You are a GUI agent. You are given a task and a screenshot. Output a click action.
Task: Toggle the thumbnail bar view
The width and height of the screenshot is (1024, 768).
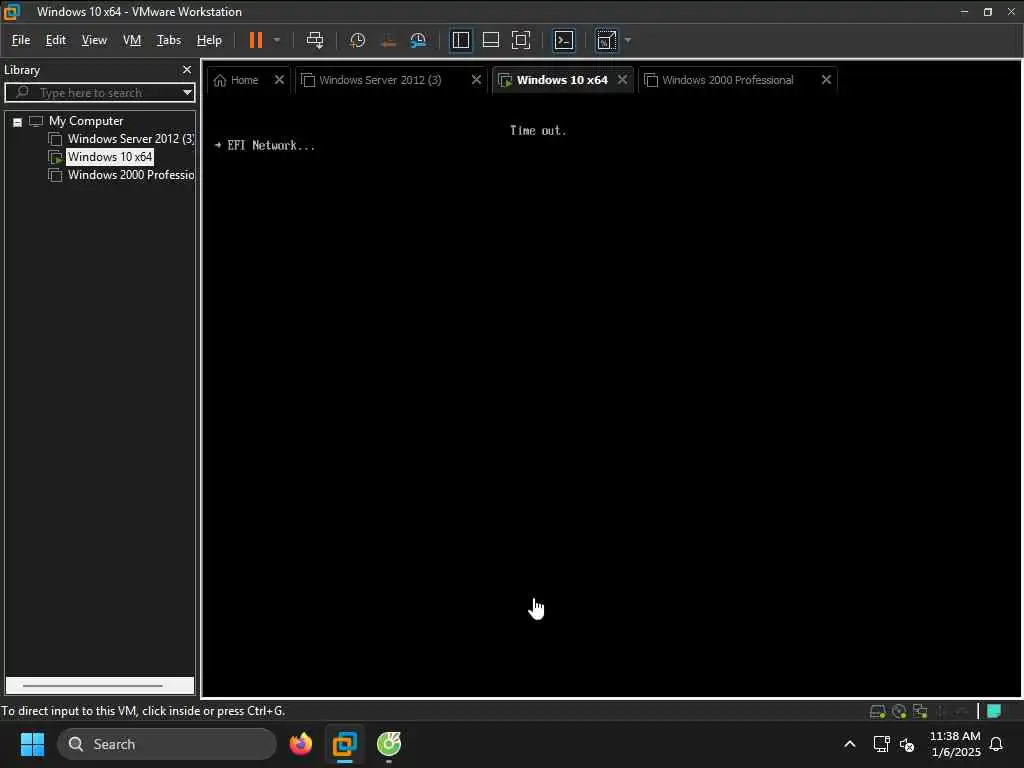coord(490,40)
